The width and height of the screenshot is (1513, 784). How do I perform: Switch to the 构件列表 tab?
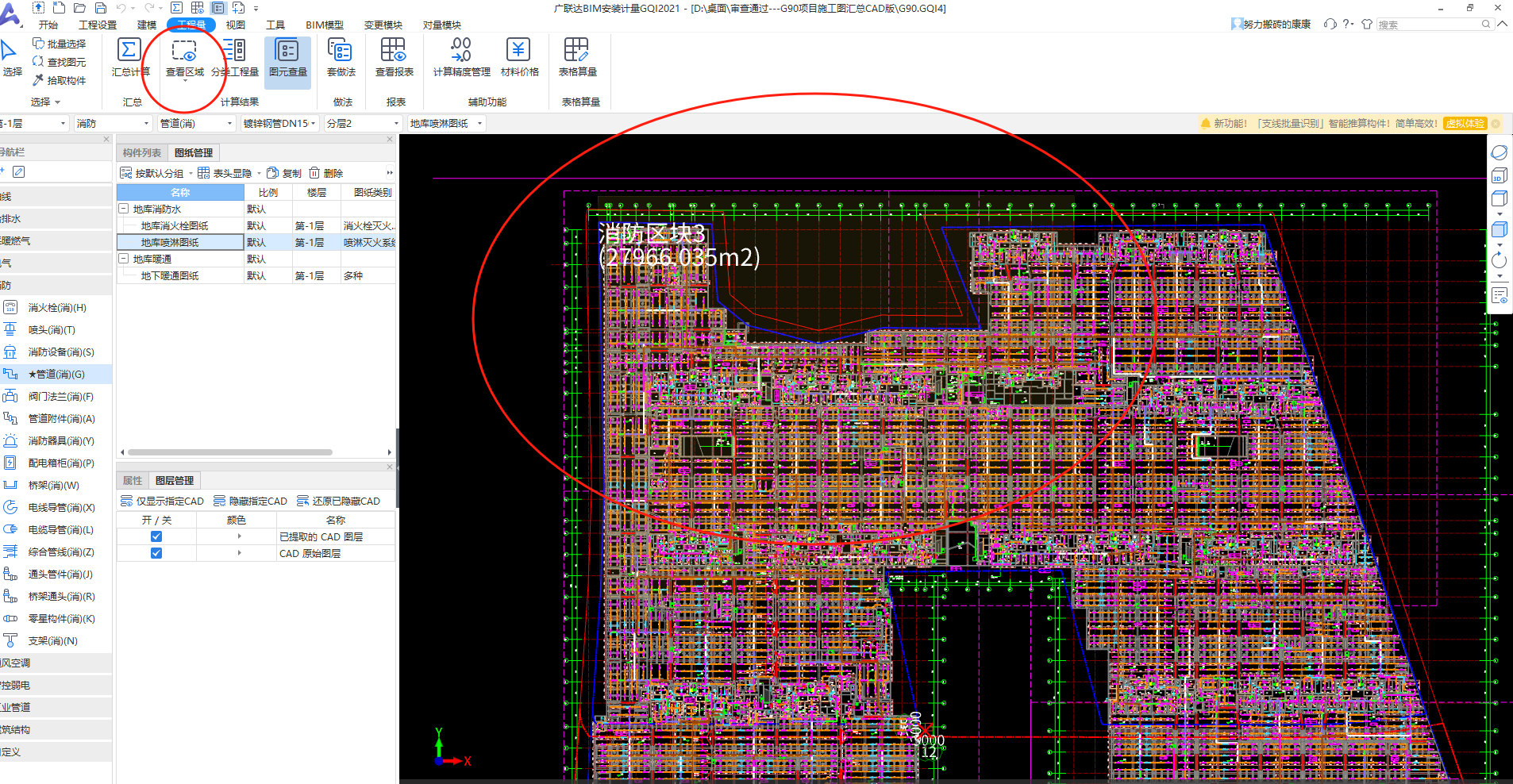coord(142,153)
